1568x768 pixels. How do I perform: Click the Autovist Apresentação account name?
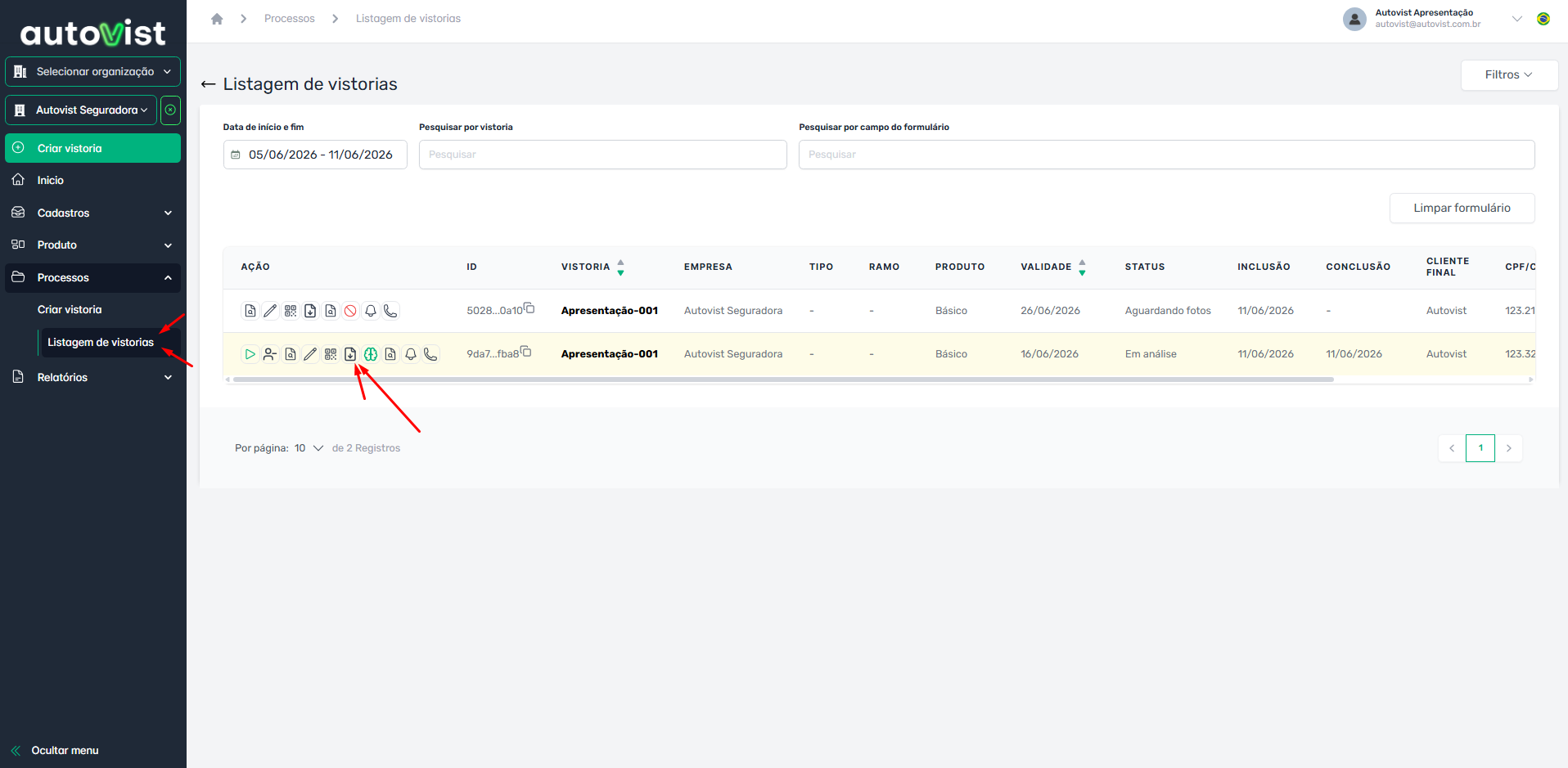pos(1424,12)
